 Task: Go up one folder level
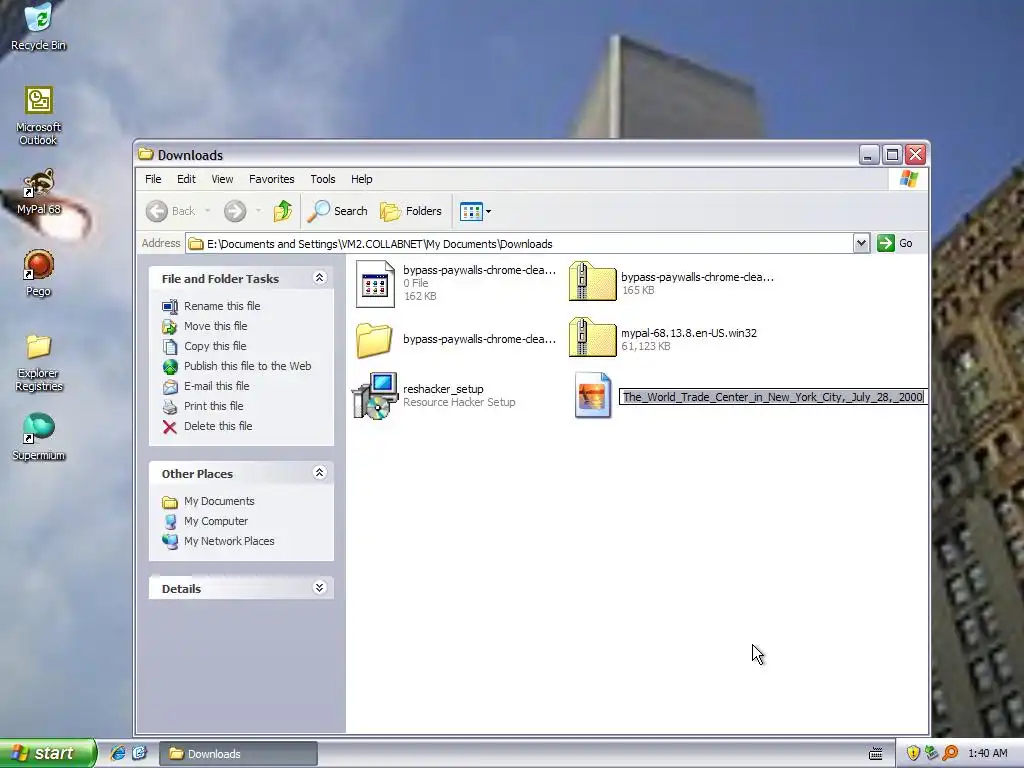(282, 211)
